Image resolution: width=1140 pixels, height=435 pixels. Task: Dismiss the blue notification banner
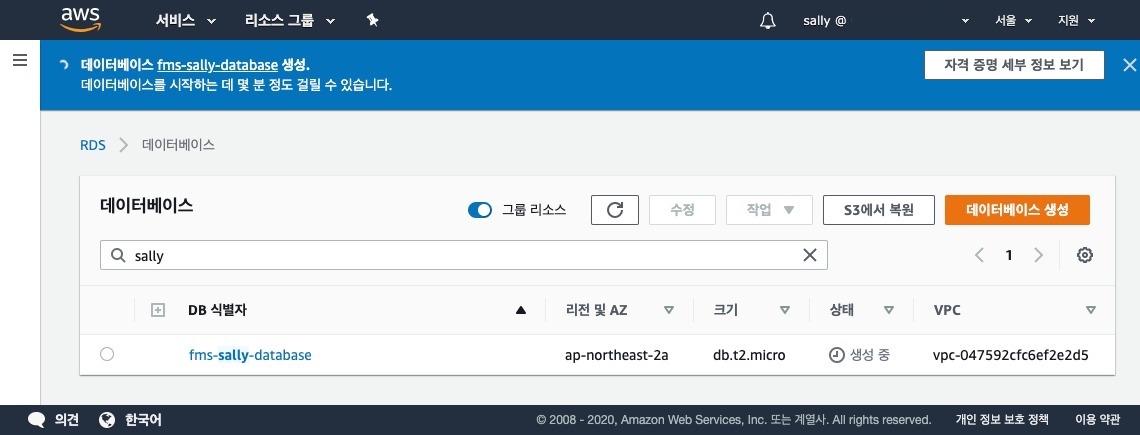(x=1129, y=65)
